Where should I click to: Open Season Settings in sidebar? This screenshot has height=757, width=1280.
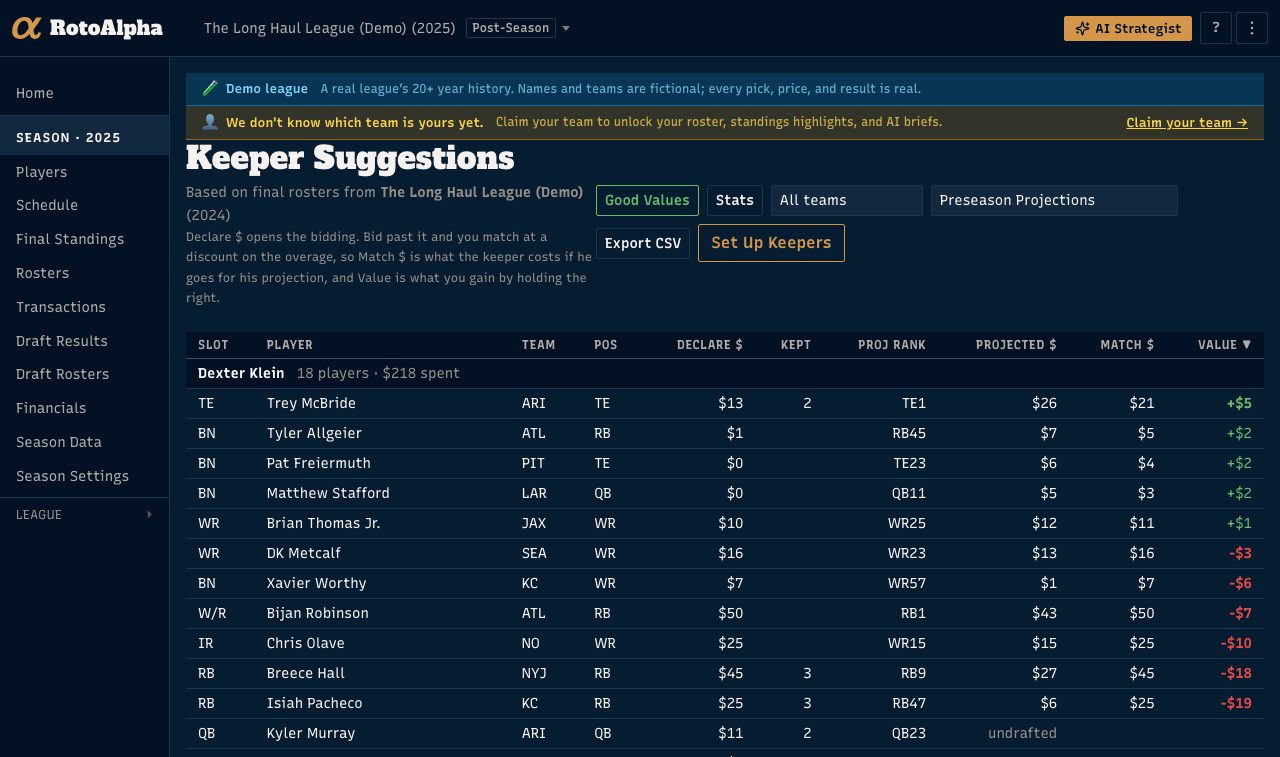coord(73,476)
